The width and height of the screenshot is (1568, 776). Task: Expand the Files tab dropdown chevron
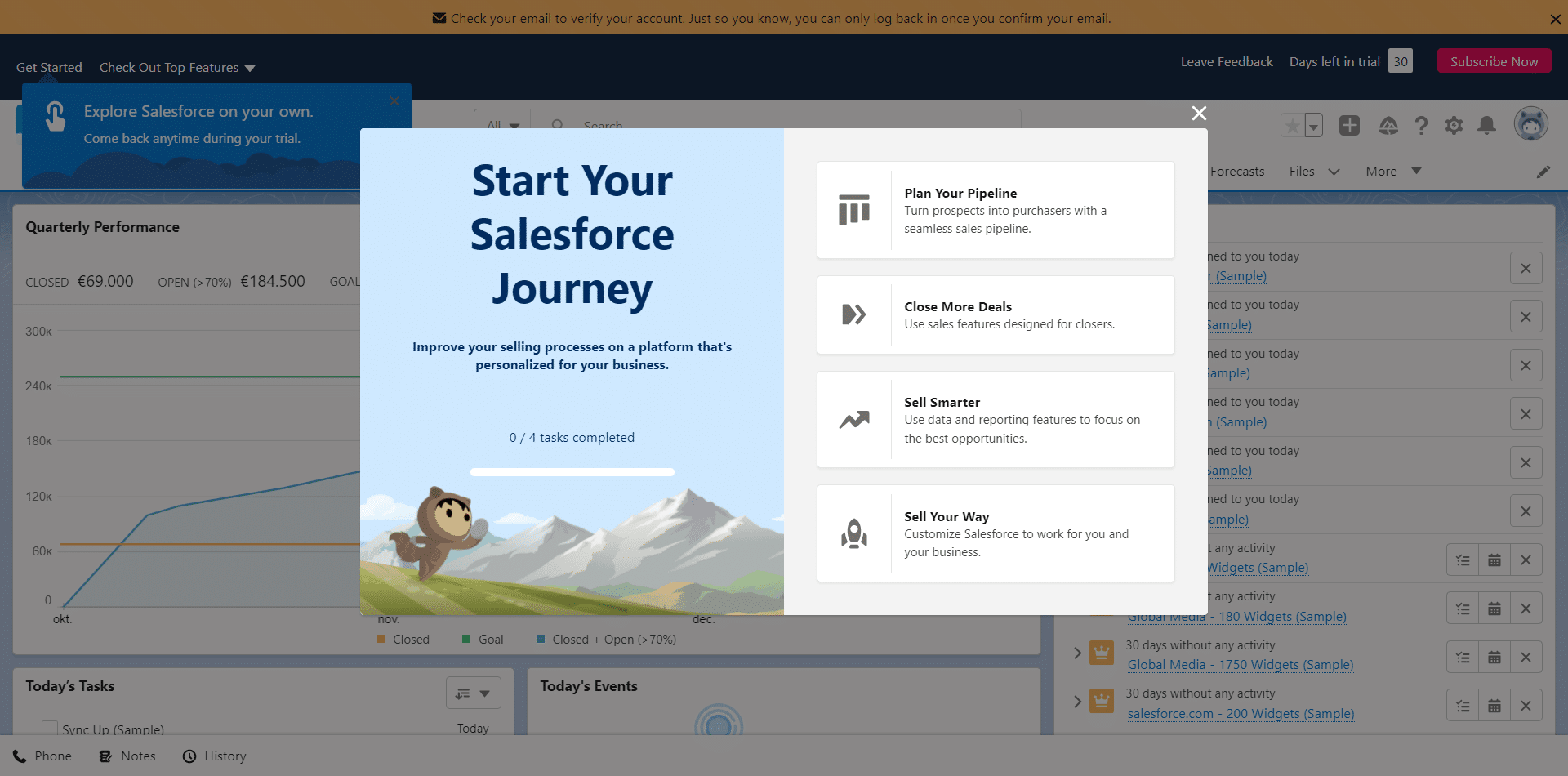pos(1334,172)
